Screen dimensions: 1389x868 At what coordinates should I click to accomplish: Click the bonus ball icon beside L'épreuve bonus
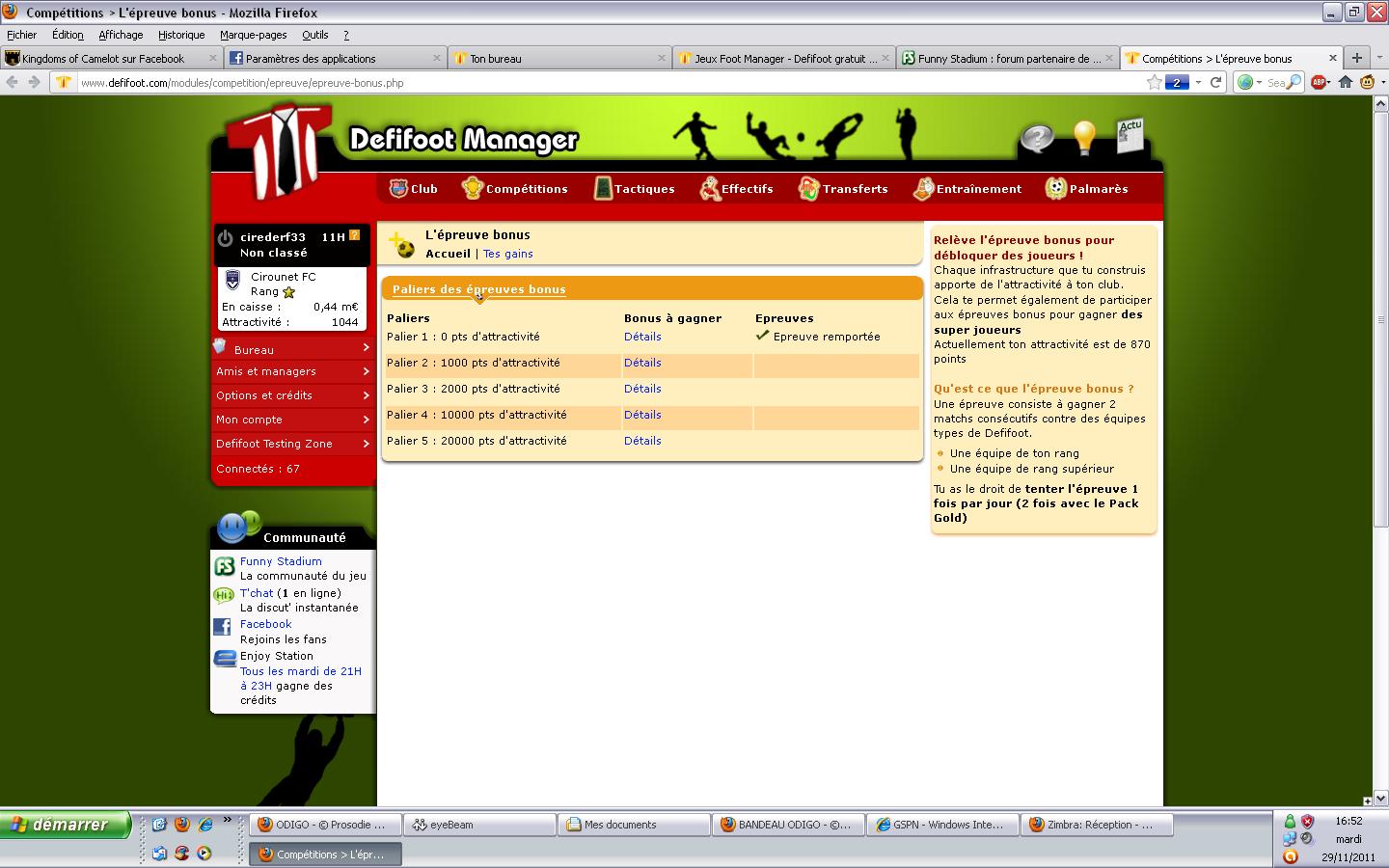click(x=400, y=245)
